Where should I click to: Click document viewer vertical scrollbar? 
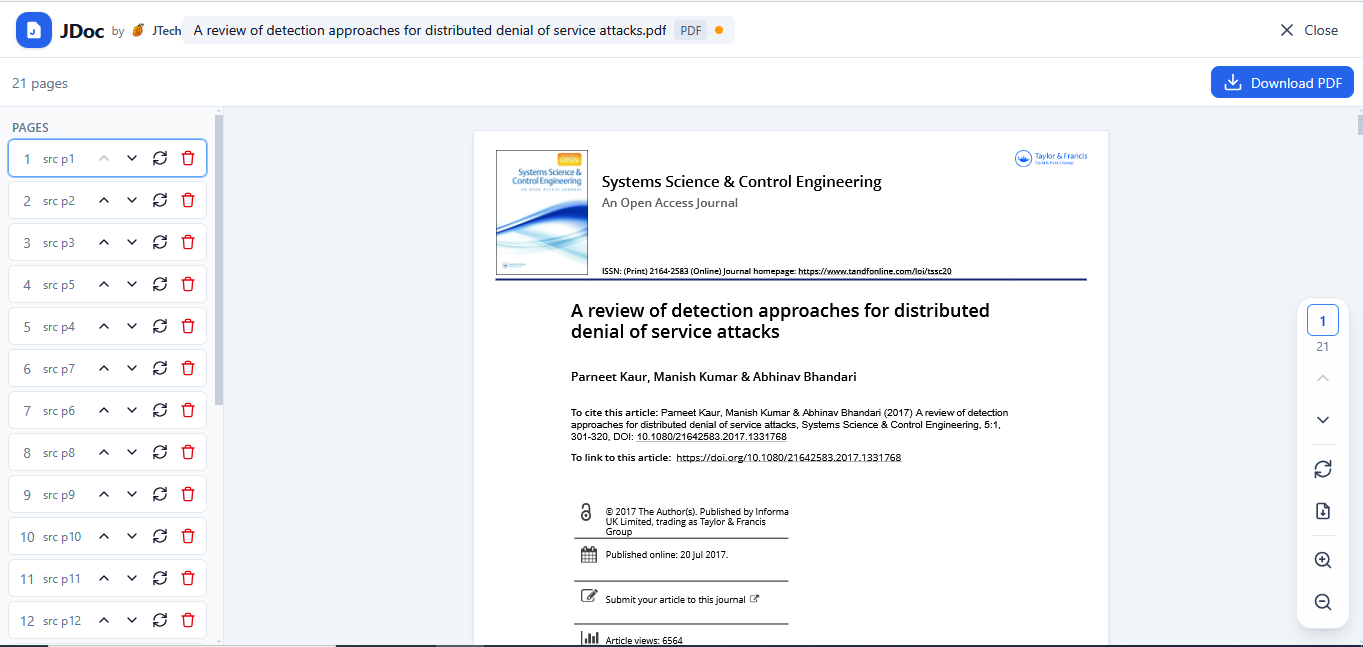(x=1359, y=125)
